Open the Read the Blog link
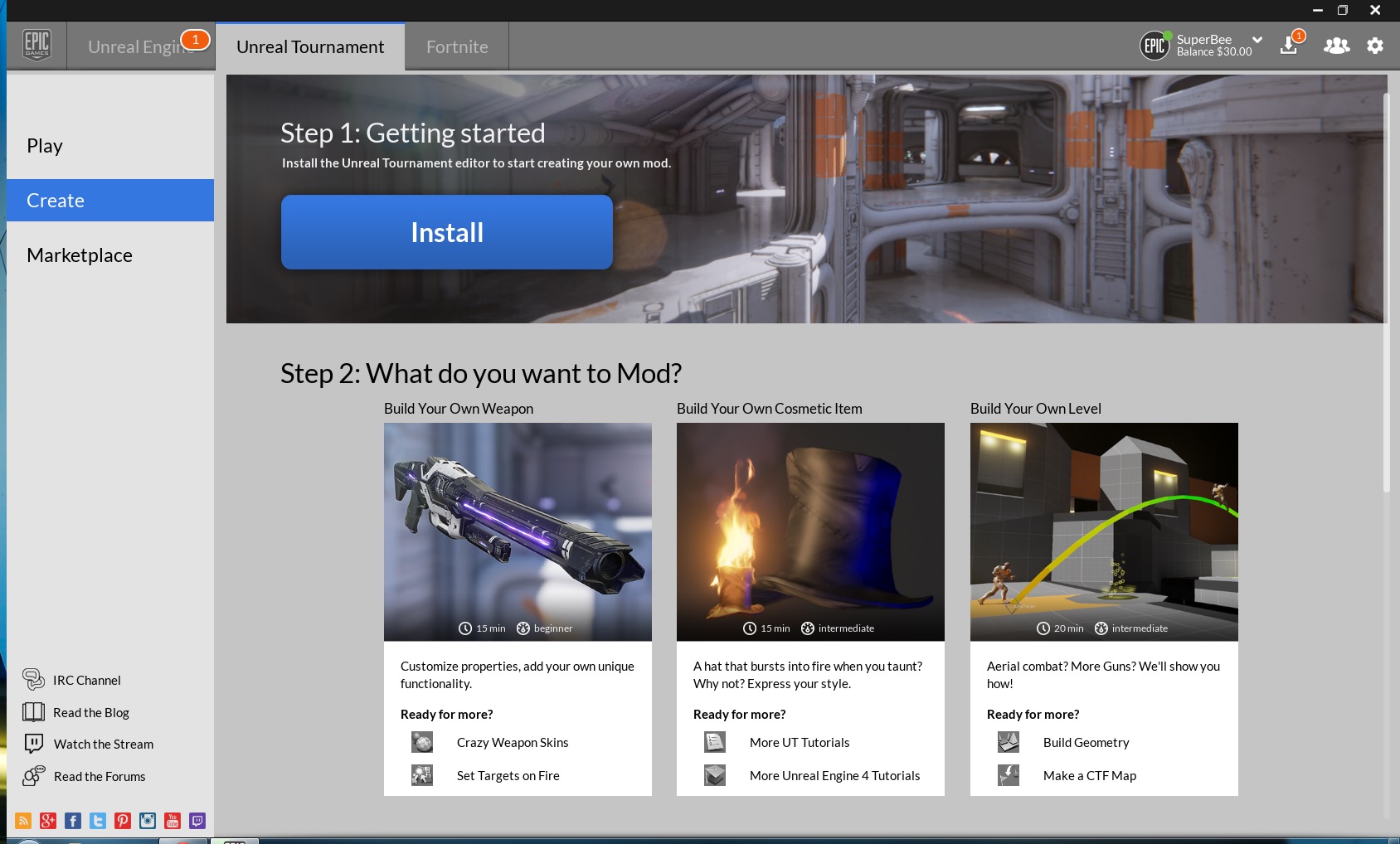 pyautogui.click(x=91, y=713)
